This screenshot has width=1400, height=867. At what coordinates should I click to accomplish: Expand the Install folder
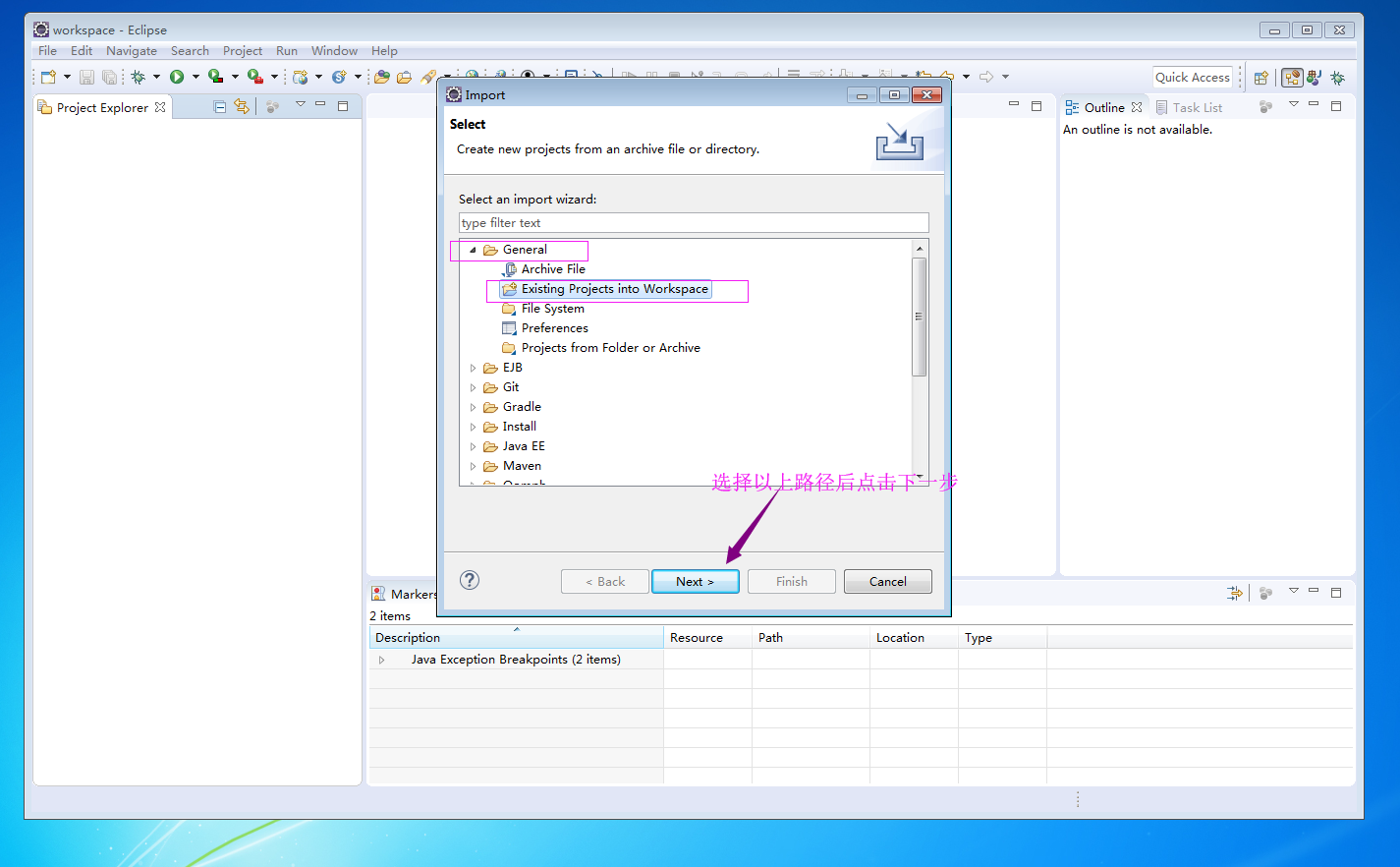[473, 427]
